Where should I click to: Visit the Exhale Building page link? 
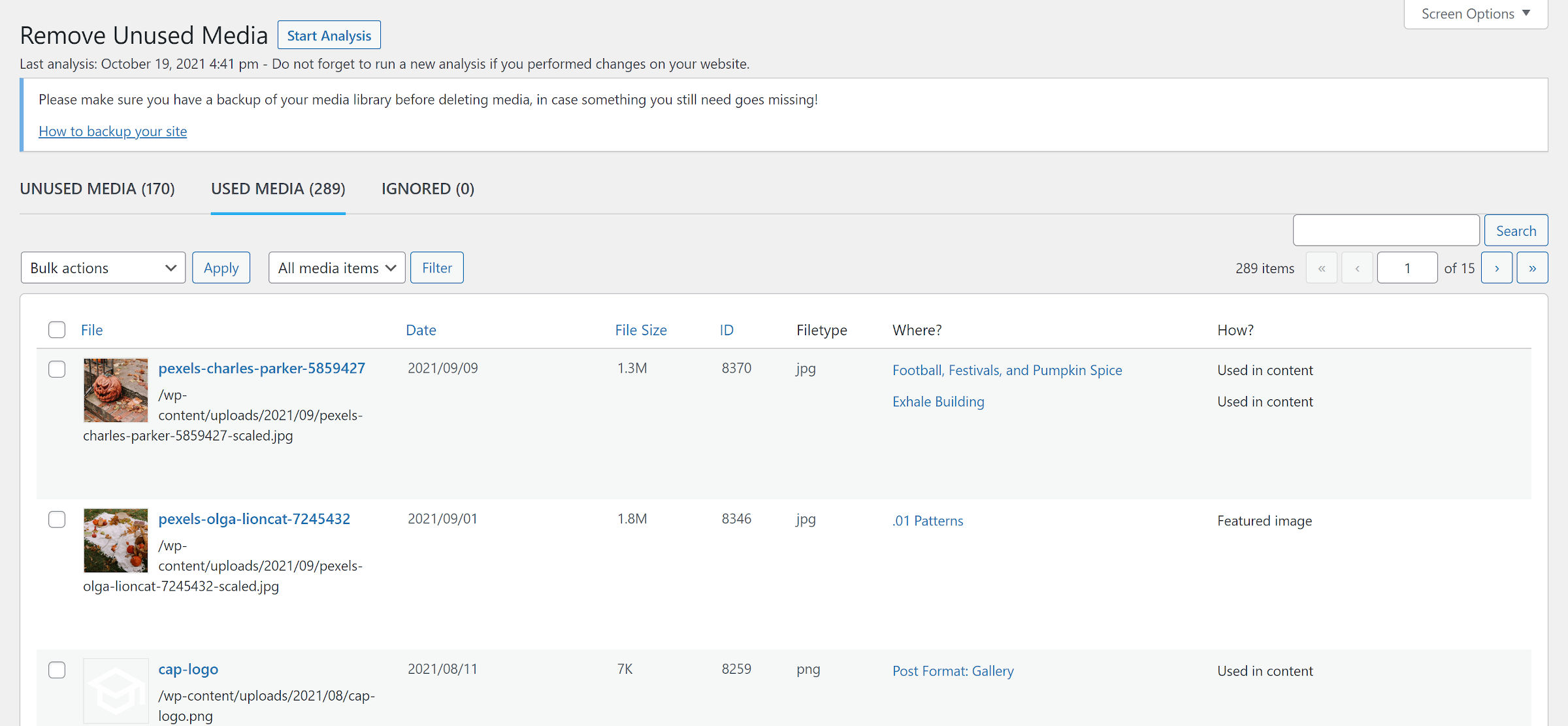938,401
